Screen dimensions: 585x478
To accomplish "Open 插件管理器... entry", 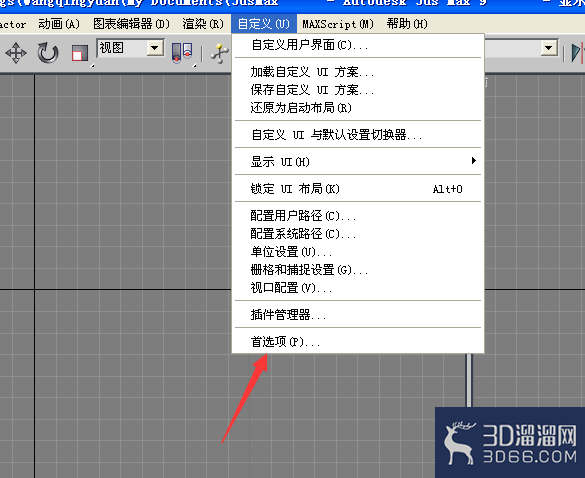I will point(358,315).
